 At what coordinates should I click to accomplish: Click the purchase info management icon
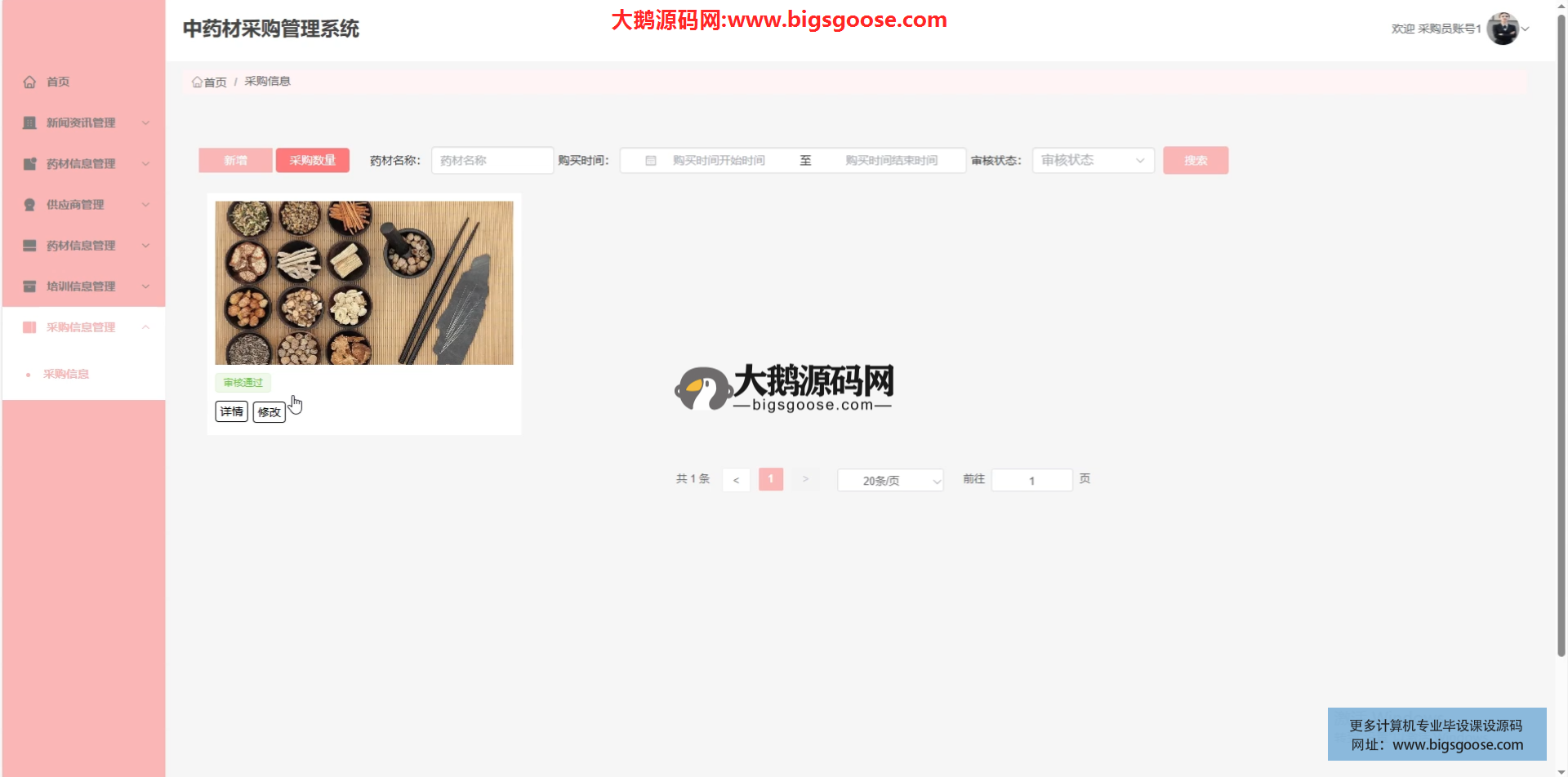(x=30, y=327)
